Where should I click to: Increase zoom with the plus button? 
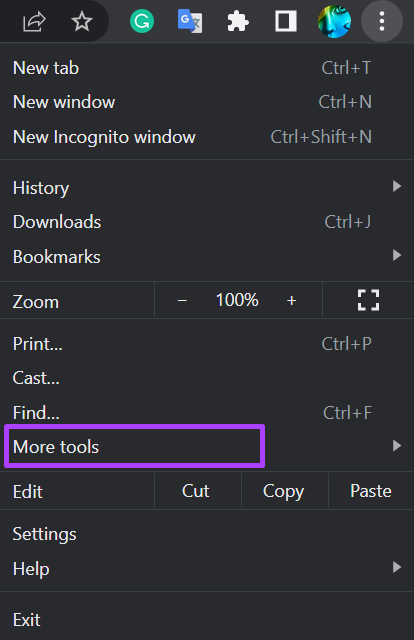pyautogui.click(x=291, y=300)
